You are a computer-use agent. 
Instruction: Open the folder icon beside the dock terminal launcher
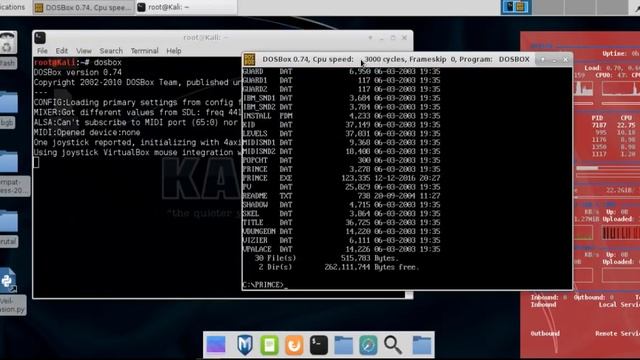coord(343,345)
